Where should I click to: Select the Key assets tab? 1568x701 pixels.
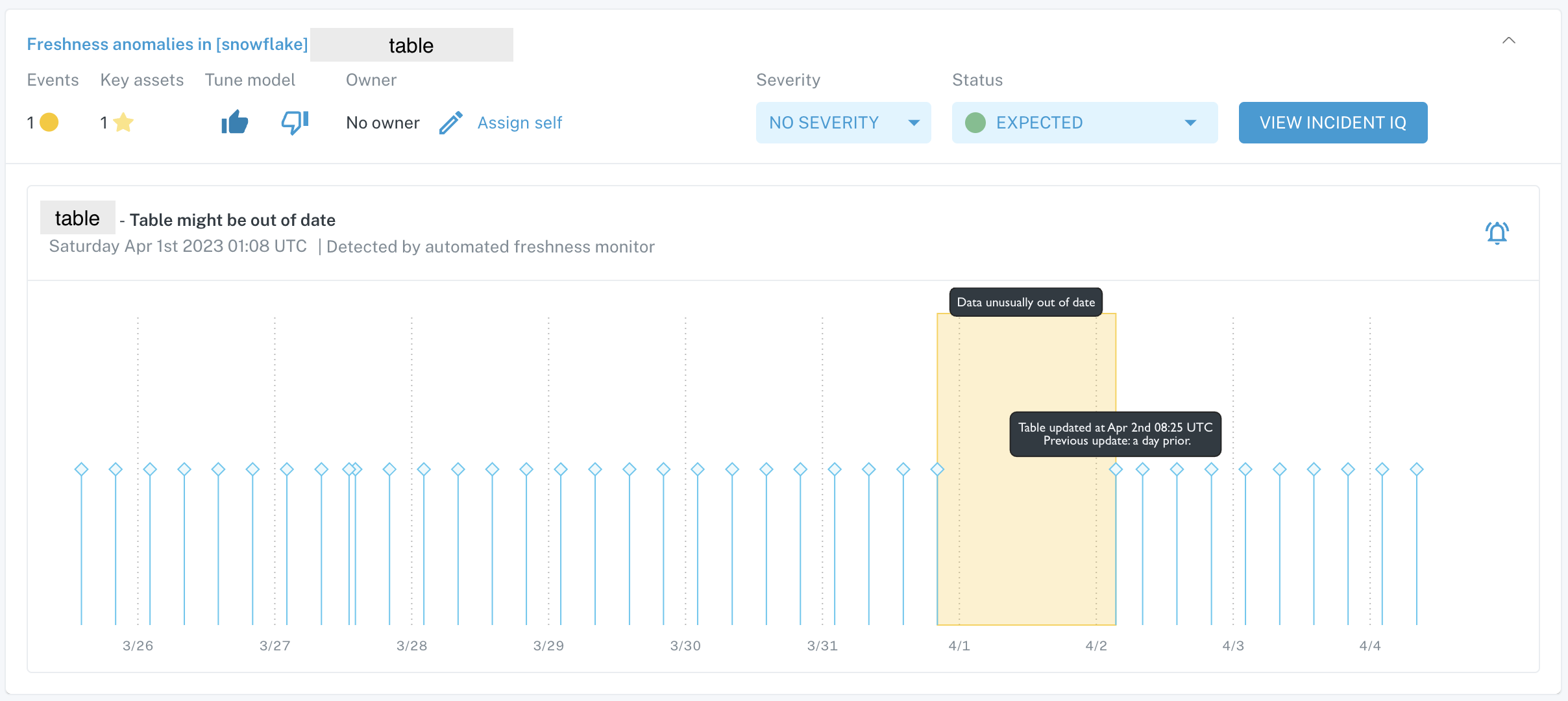[141, 79]
